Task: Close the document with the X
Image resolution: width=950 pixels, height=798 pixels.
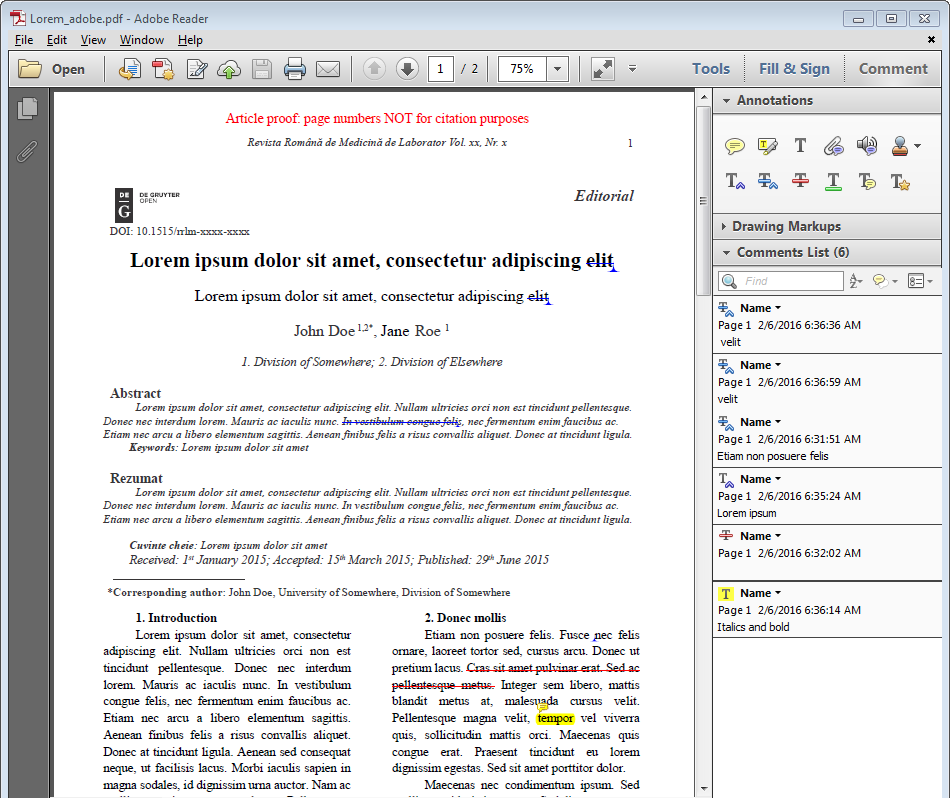Action: (x=931, y=39)
